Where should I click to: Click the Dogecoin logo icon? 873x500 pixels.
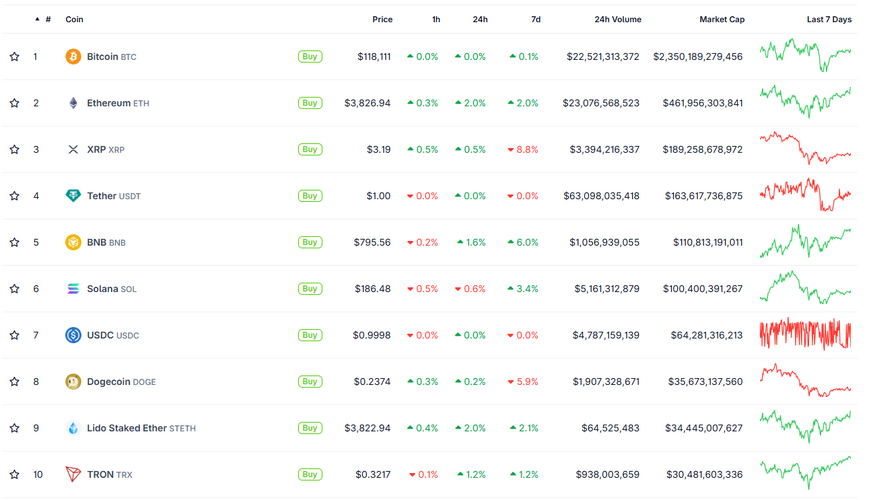(x=73, y=381)
